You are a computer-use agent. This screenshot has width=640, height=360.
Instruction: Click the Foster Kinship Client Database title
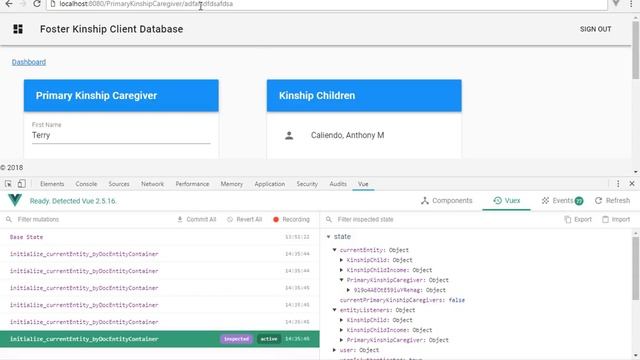tap(111, 29)
